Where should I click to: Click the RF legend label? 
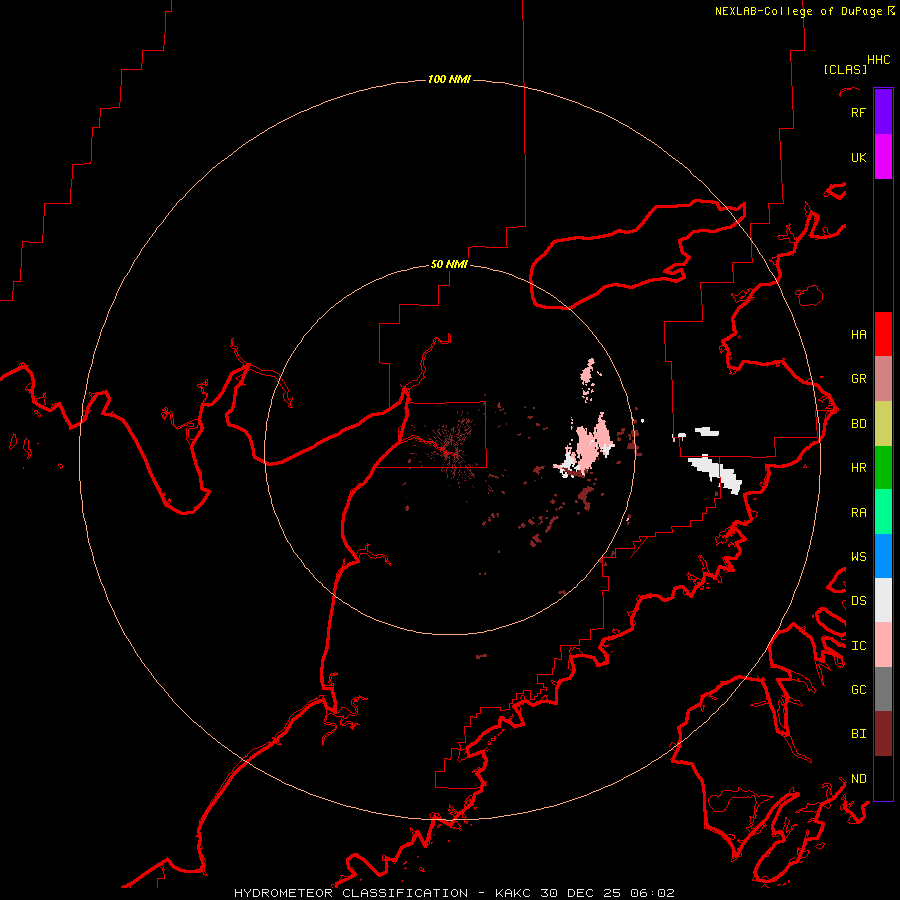coord(858,112)
